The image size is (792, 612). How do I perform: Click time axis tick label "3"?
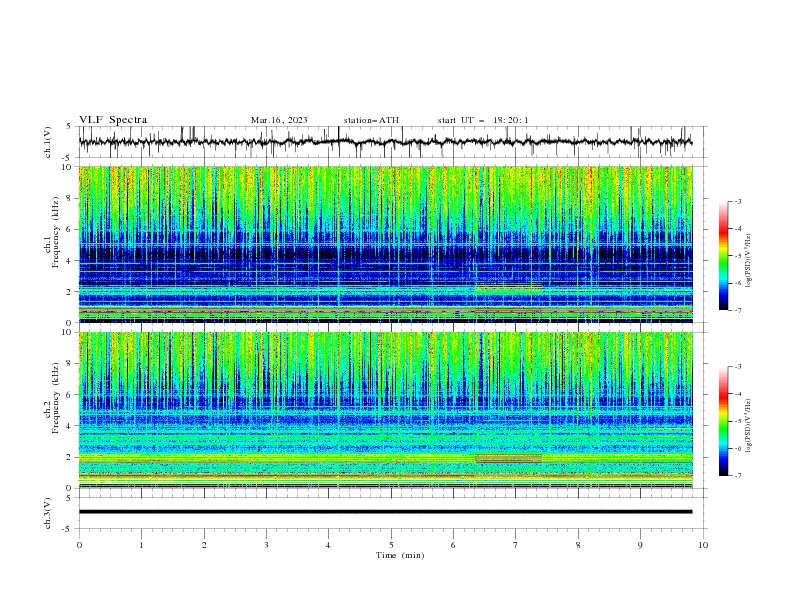click(x=266, y=545)
